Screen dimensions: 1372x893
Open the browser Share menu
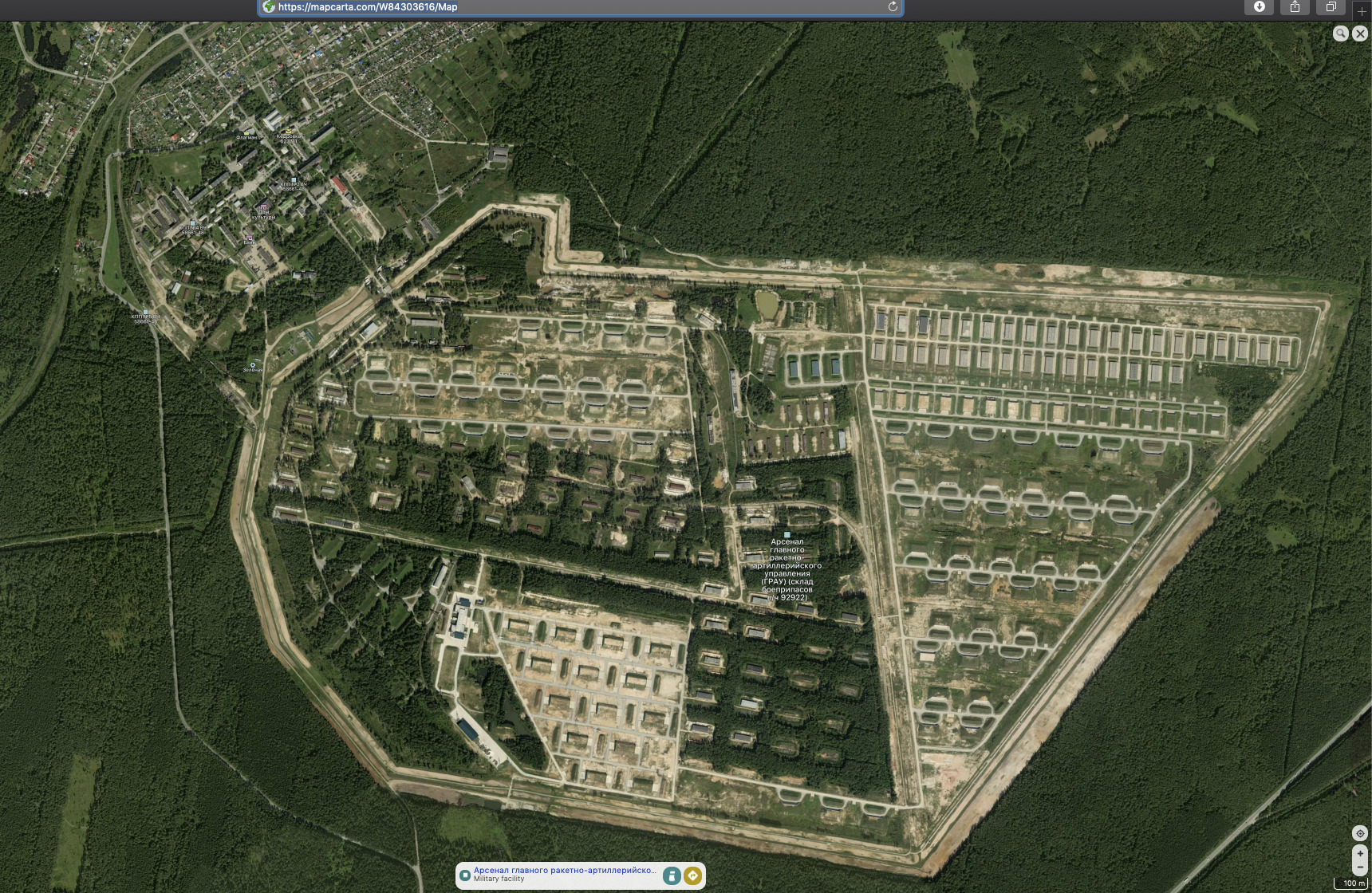coord(1295,6)
